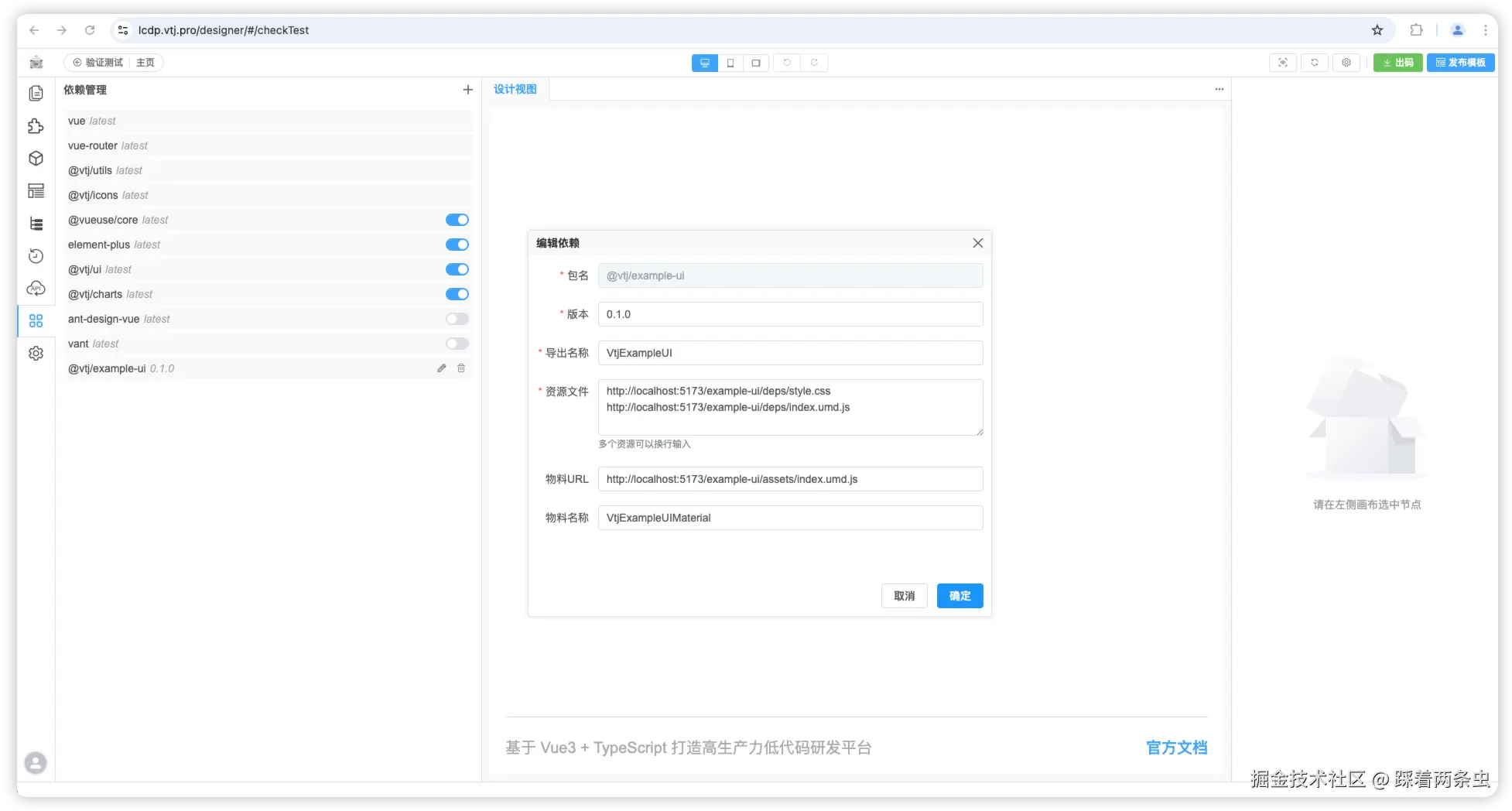
Task: Click the 物料名称 input field
Action: click(x=791, y=518)
